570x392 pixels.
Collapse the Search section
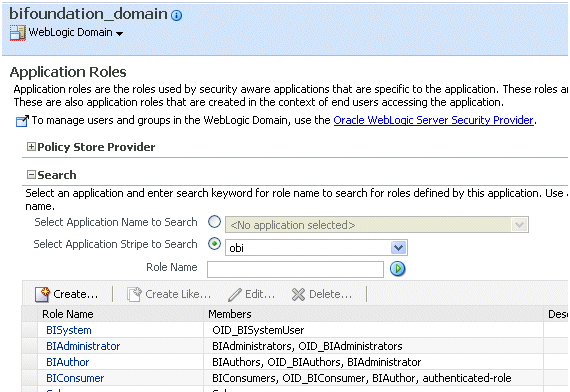[31, 175]
